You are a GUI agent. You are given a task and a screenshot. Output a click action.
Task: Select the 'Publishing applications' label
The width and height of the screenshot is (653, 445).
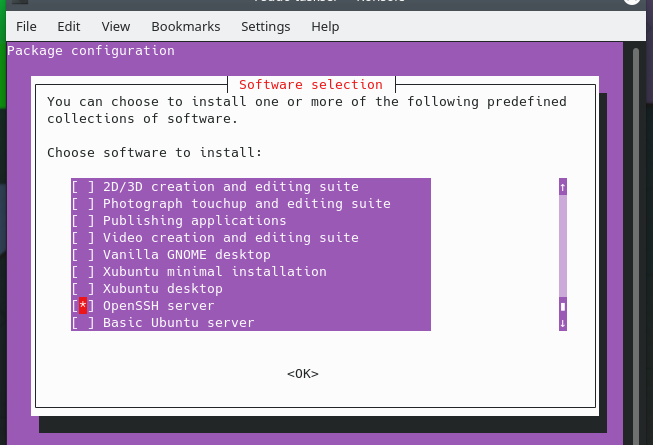(x=194, y=221)
